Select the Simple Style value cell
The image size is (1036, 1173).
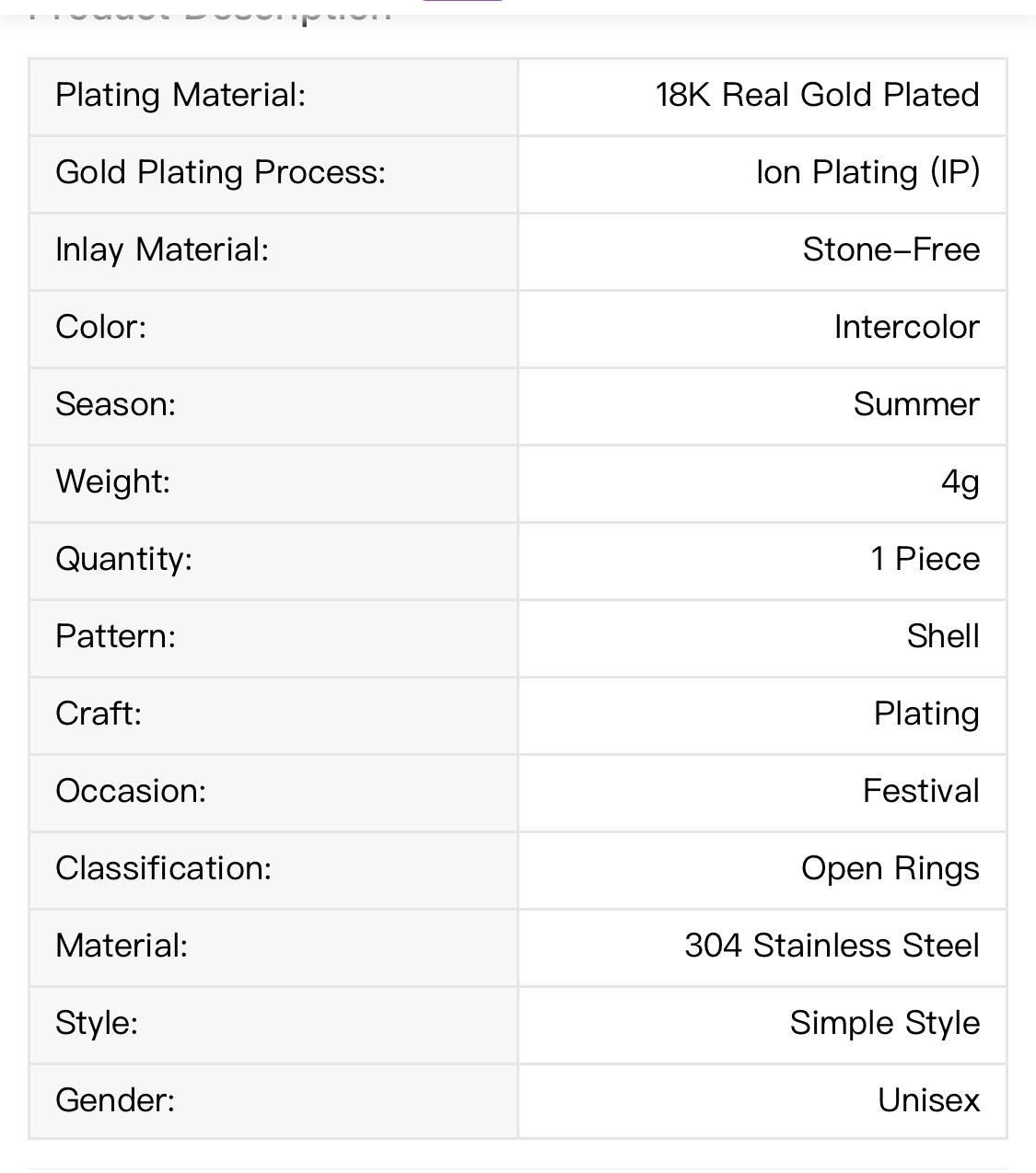click(x=762, y=1025)
